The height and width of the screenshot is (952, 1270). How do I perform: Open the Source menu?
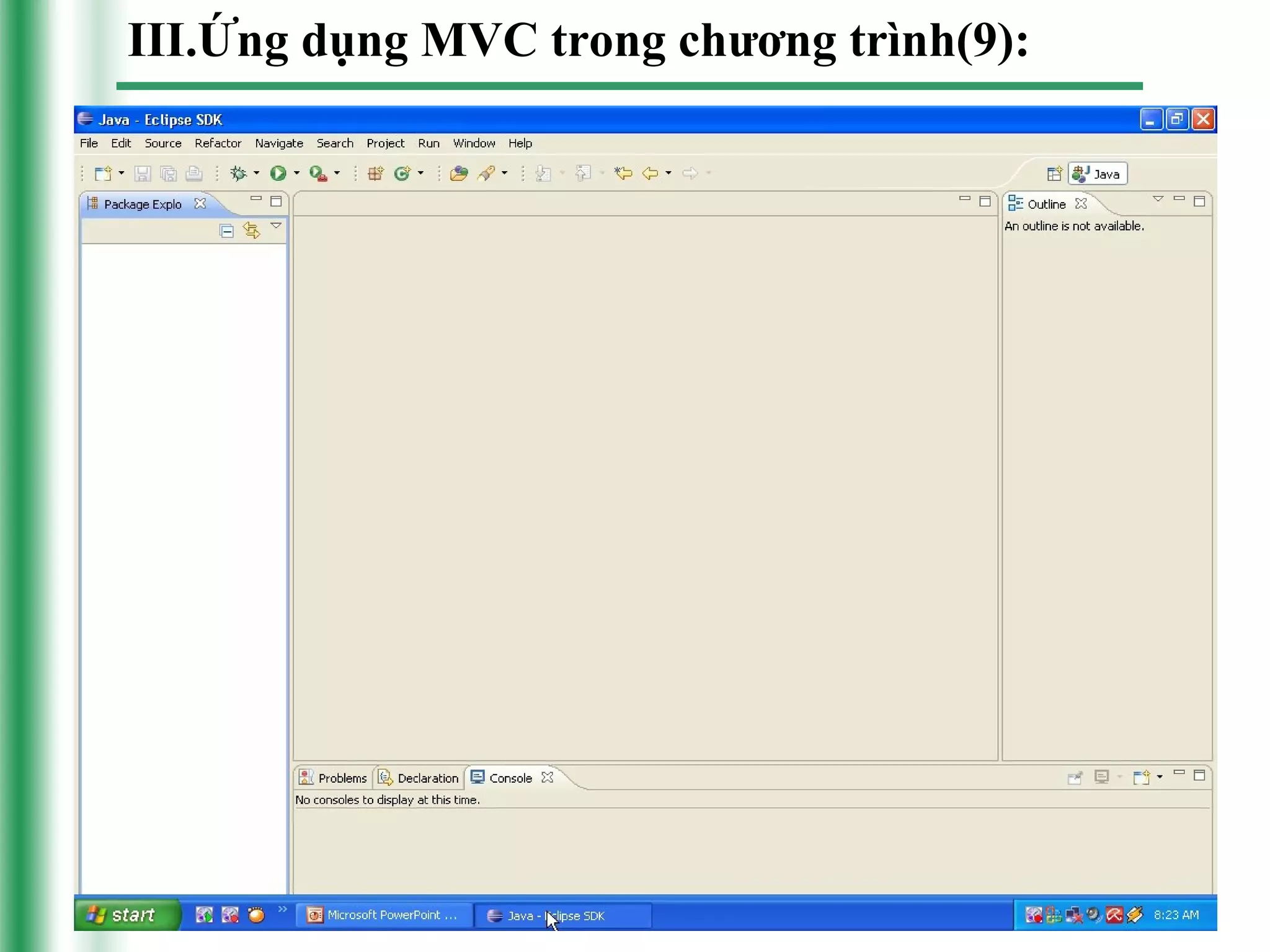[163, 143]
